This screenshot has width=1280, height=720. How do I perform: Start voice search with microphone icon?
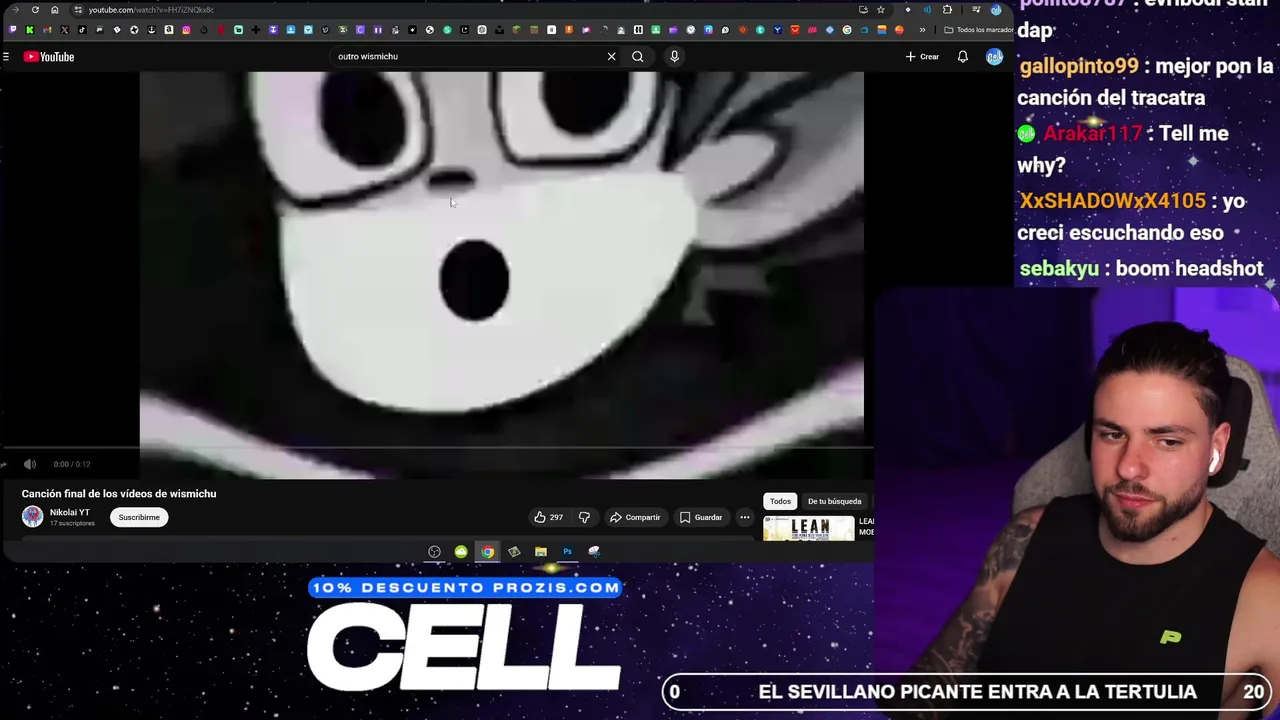[674, 57]
